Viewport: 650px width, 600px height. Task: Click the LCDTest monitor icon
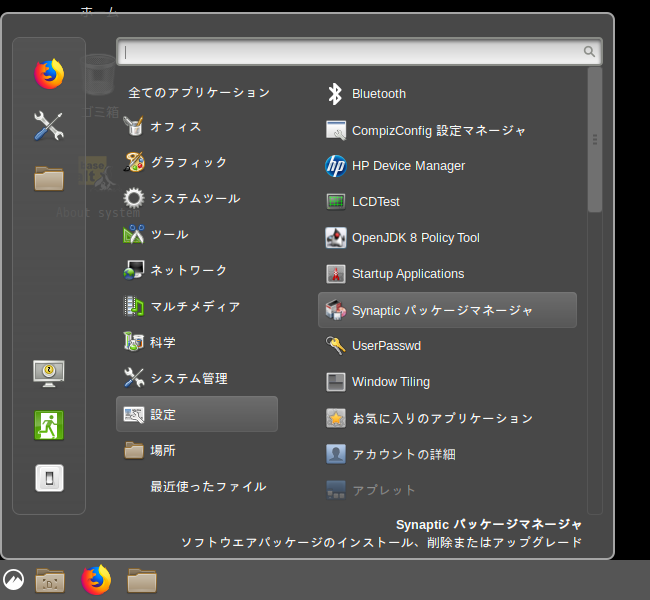click(336, 202)
